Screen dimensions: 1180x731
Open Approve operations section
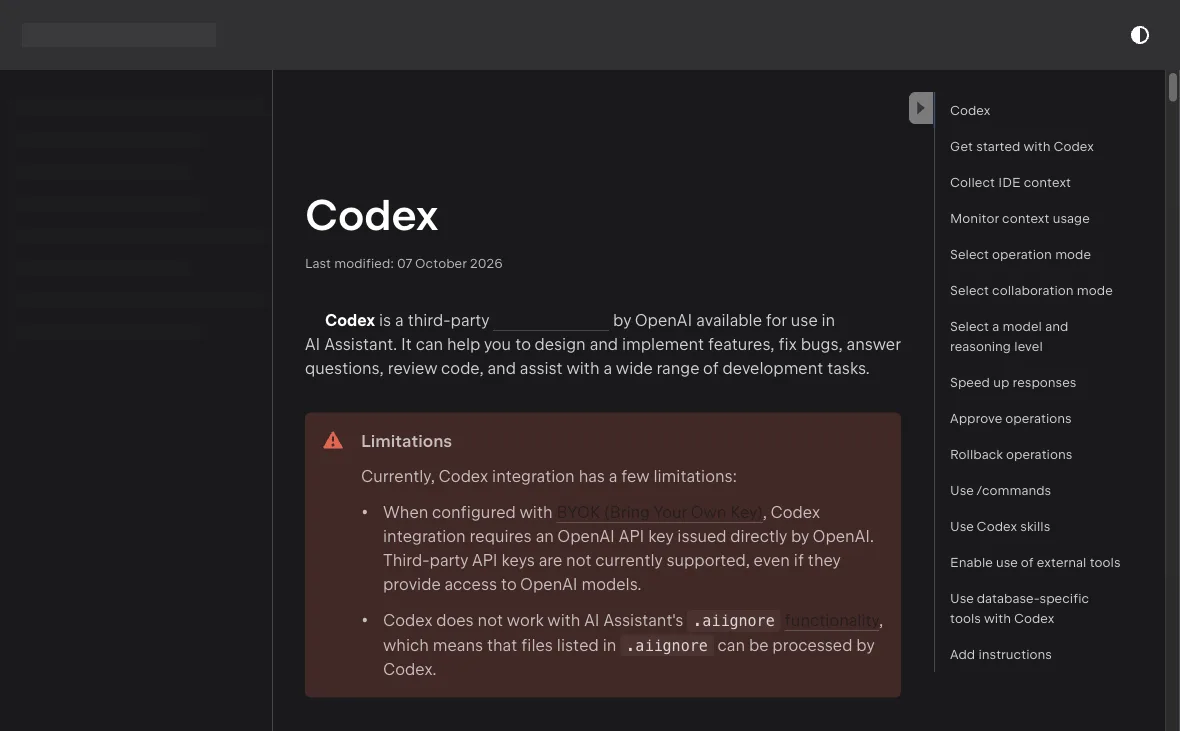[x=1010, y=419]
